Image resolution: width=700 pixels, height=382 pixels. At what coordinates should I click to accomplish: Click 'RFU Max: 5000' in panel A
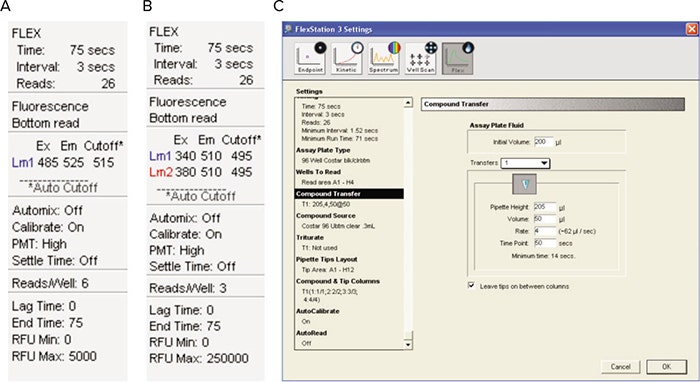[54, 356]
